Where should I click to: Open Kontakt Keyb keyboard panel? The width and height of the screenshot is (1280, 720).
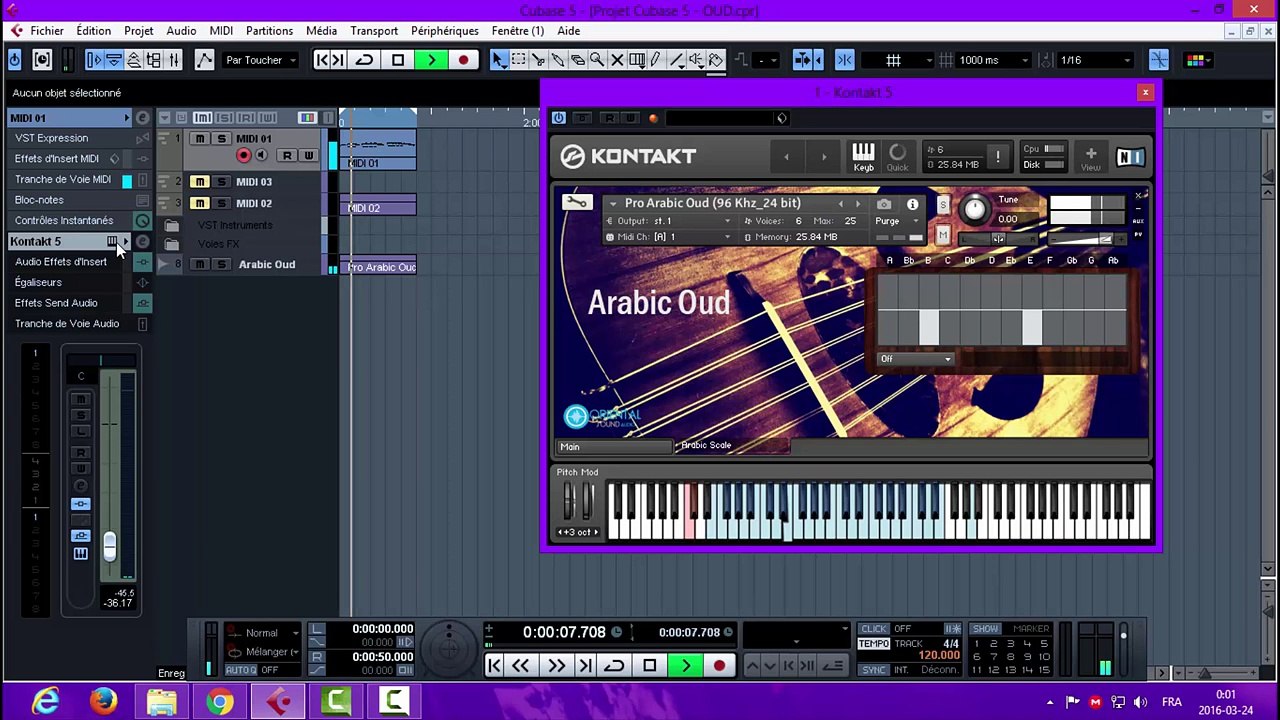(x=863, y=157)
